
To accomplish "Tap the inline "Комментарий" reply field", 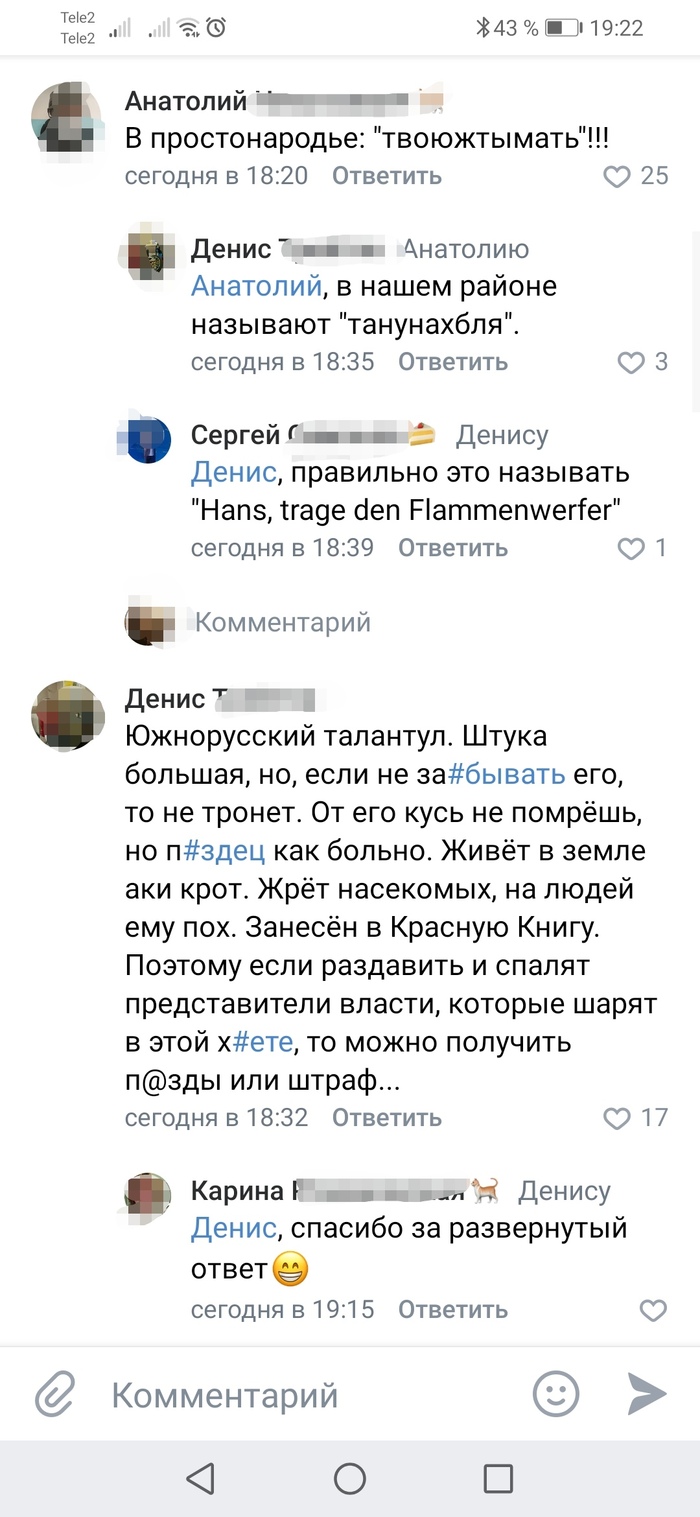I will click(283, 623).
